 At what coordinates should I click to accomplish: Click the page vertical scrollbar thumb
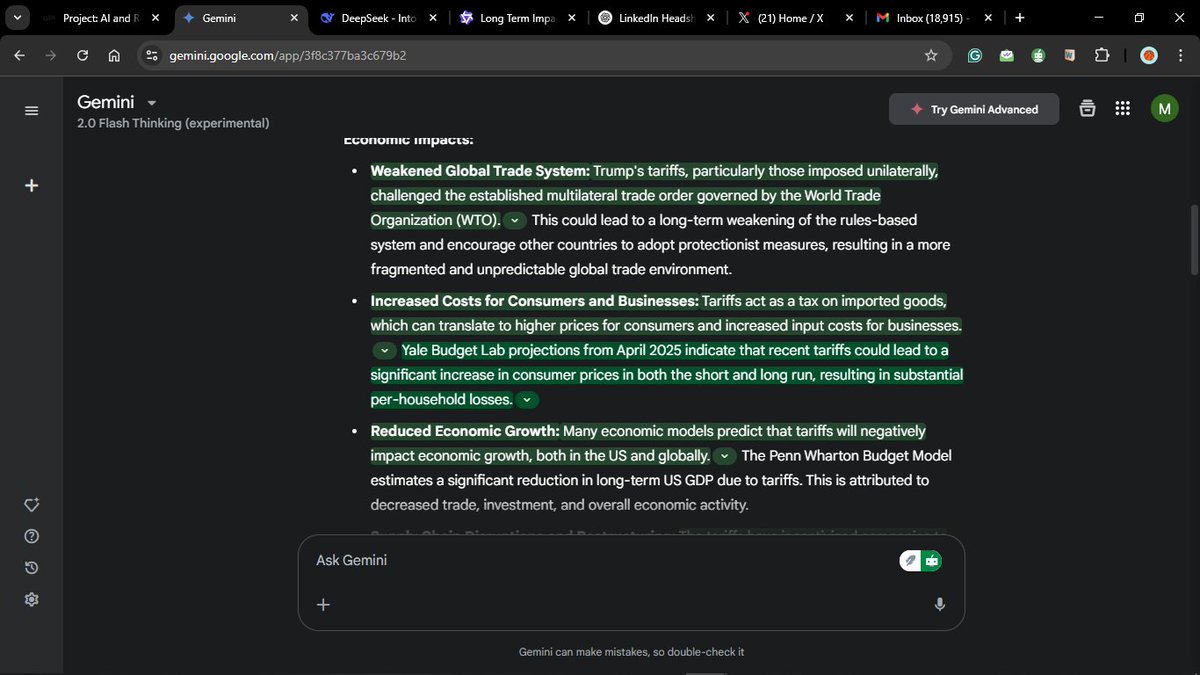(1193, 240)
